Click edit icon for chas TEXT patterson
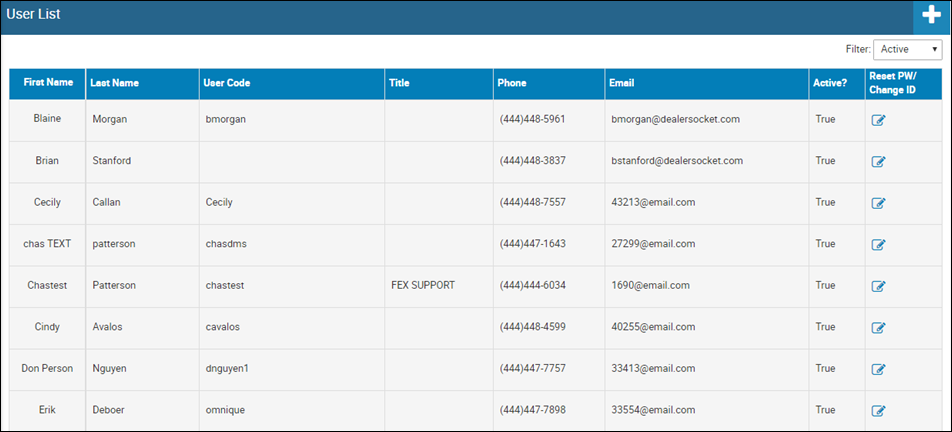The image size is (952, 432). click(879, 245)
